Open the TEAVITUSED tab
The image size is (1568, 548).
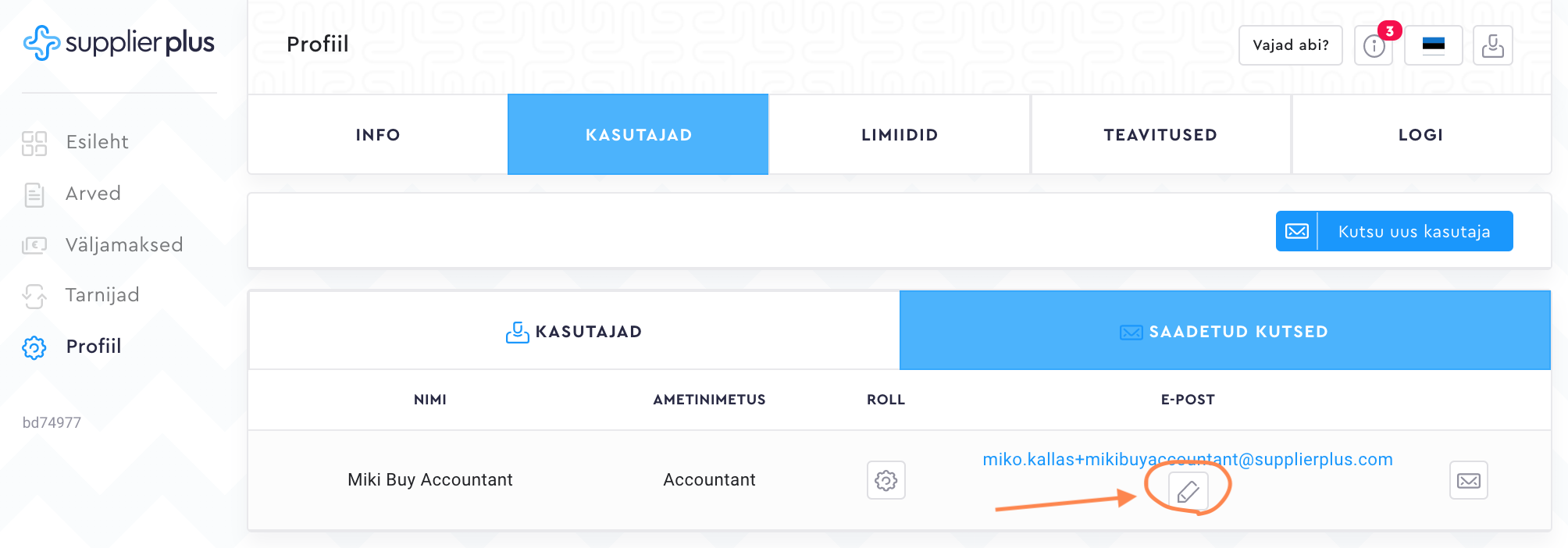tap(1160, 135)
